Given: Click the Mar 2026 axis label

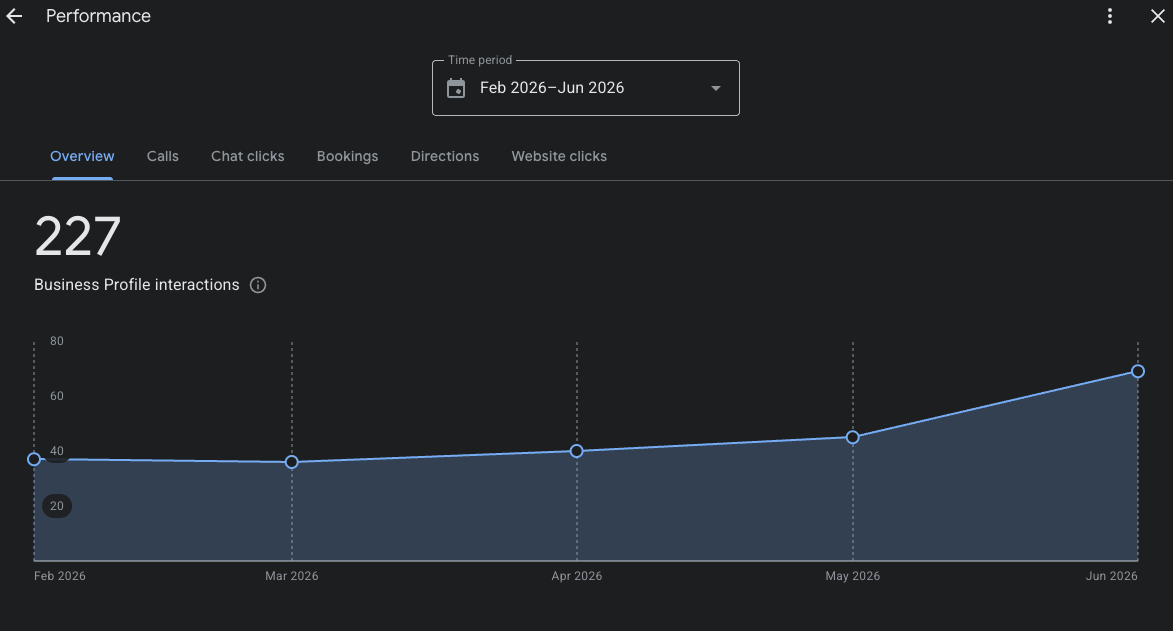Looking at the screenshot, I should 292,576.
